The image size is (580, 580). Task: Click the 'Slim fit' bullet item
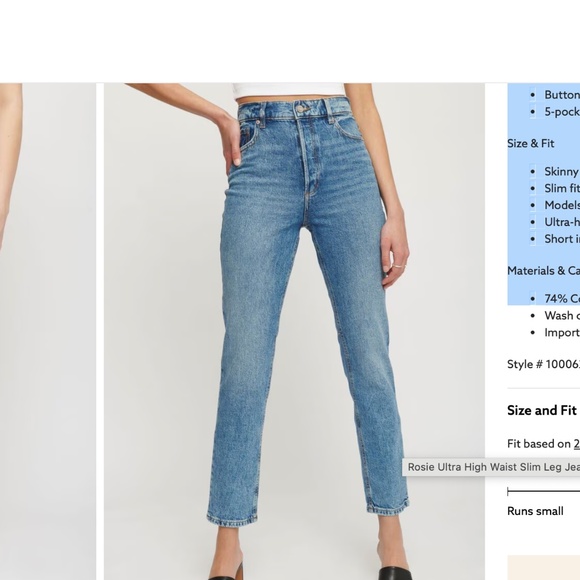coord(562,188)
